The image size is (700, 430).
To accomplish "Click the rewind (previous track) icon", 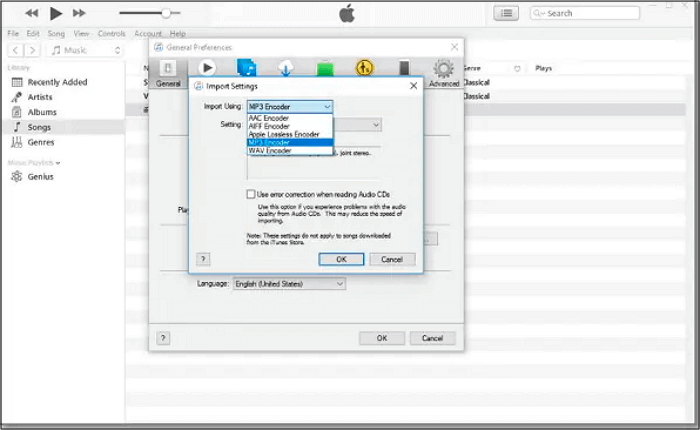I will (x=32, y=13).
